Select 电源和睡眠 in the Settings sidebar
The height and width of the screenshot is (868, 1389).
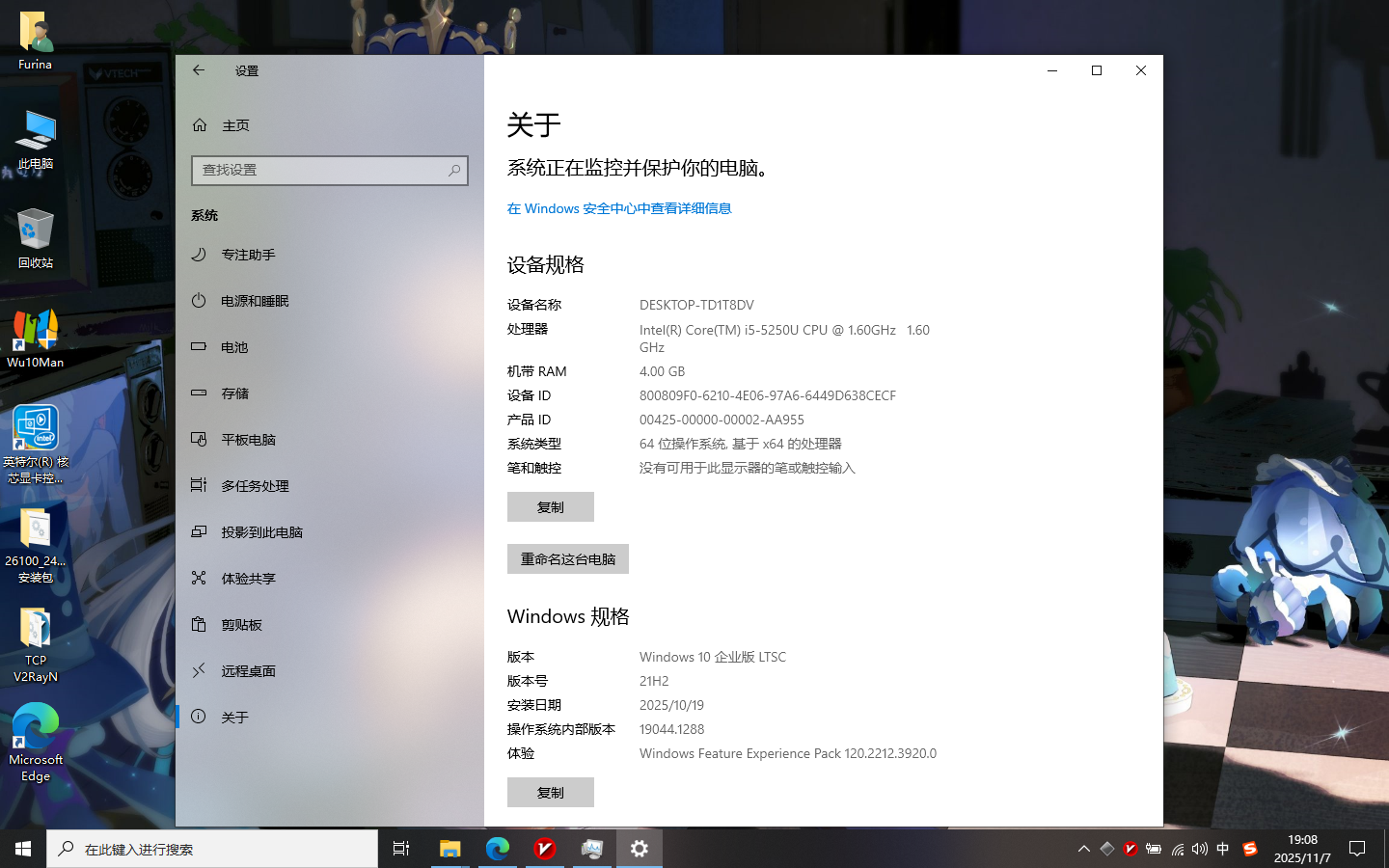[253, 300]
